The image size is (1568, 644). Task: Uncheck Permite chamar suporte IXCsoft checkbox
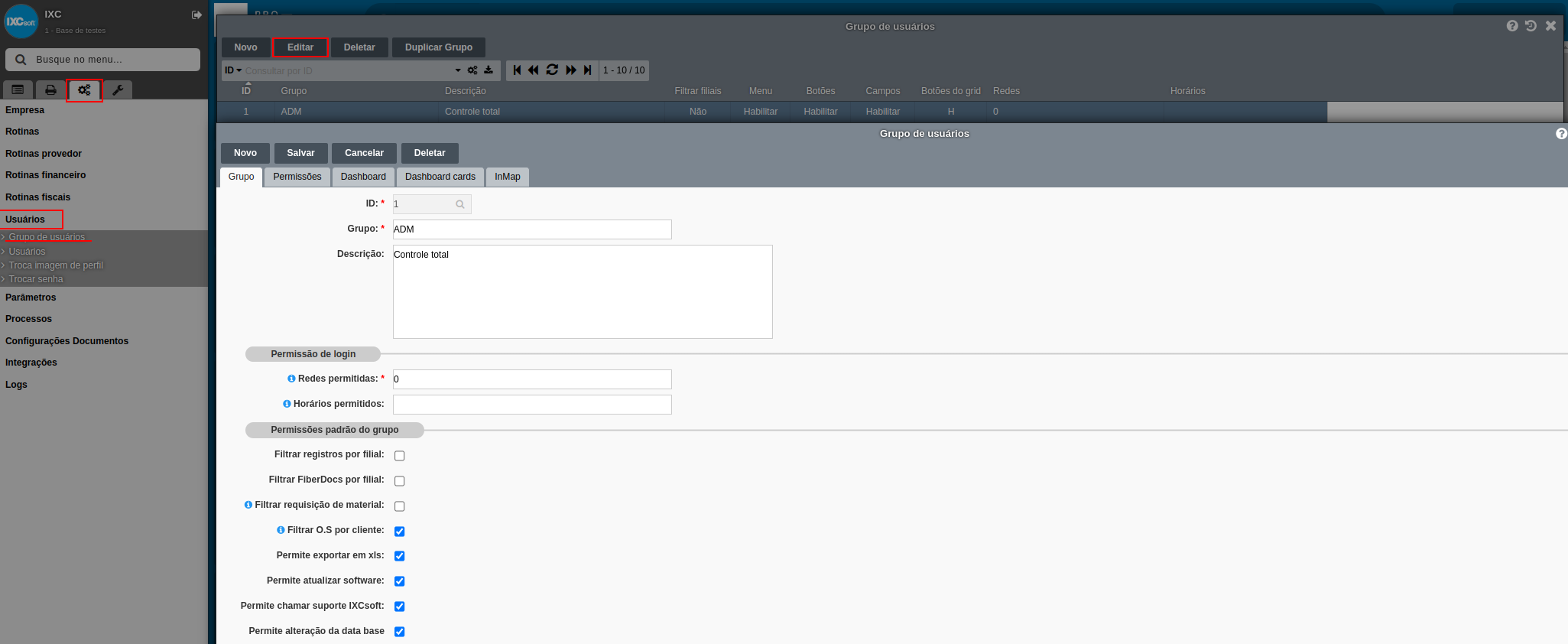point(399,607)
